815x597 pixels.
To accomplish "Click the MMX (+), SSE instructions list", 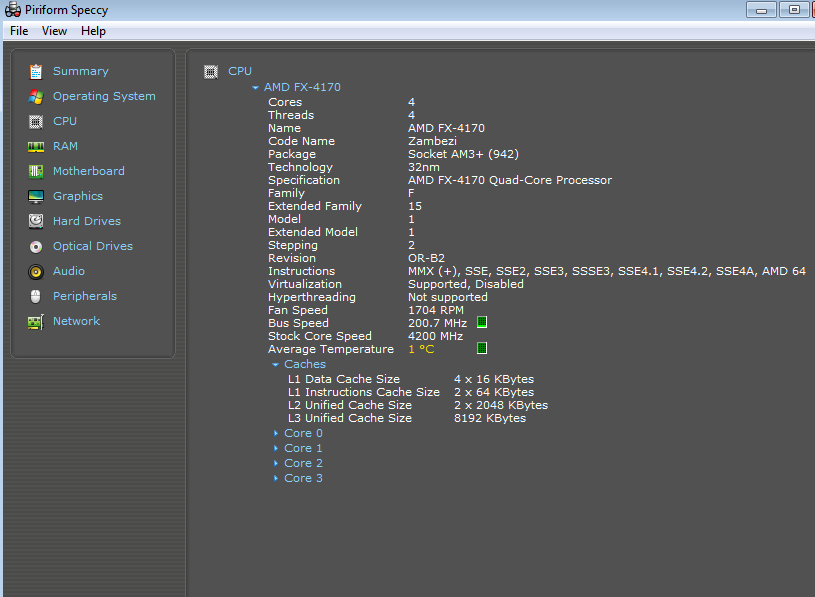I will pos(607,271).
